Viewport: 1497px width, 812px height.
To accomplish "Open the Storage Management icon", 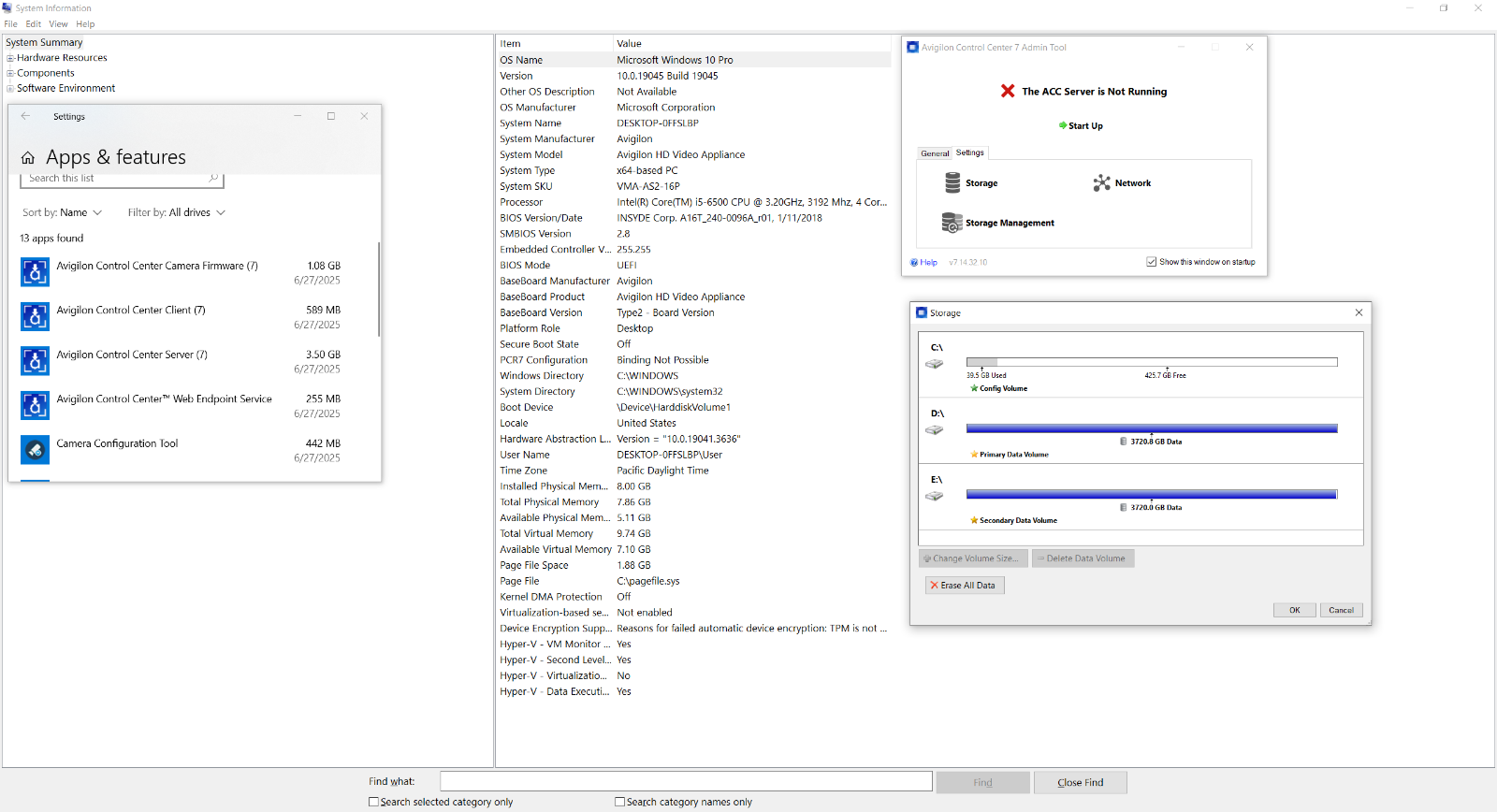I will (952, 223).
